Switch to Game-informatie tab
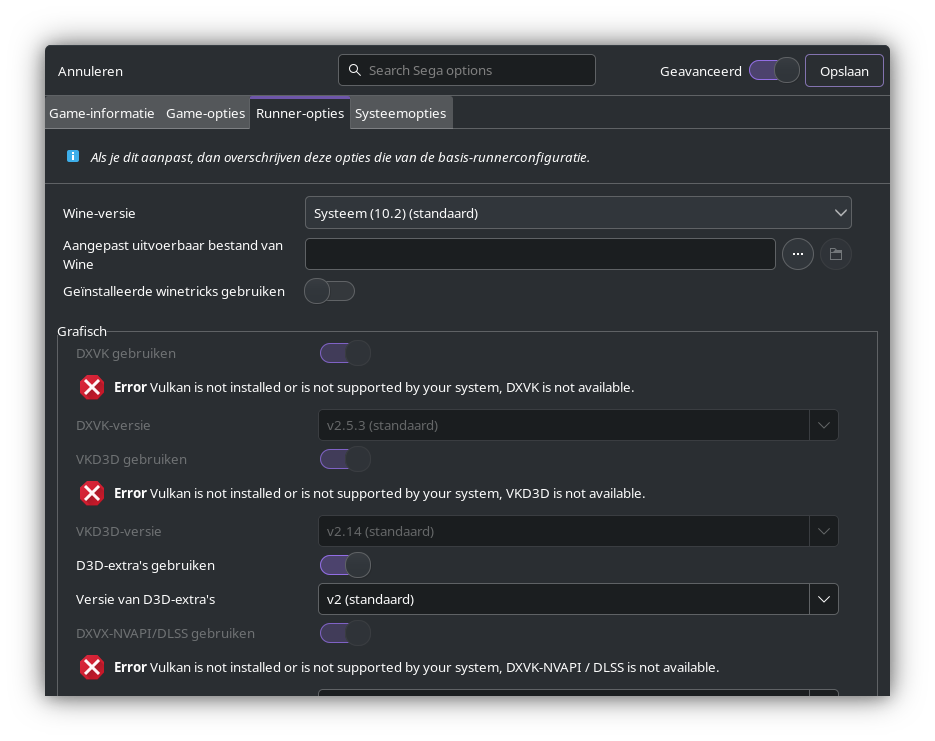This screenshot has width=935, height=741. click(102, 113)
